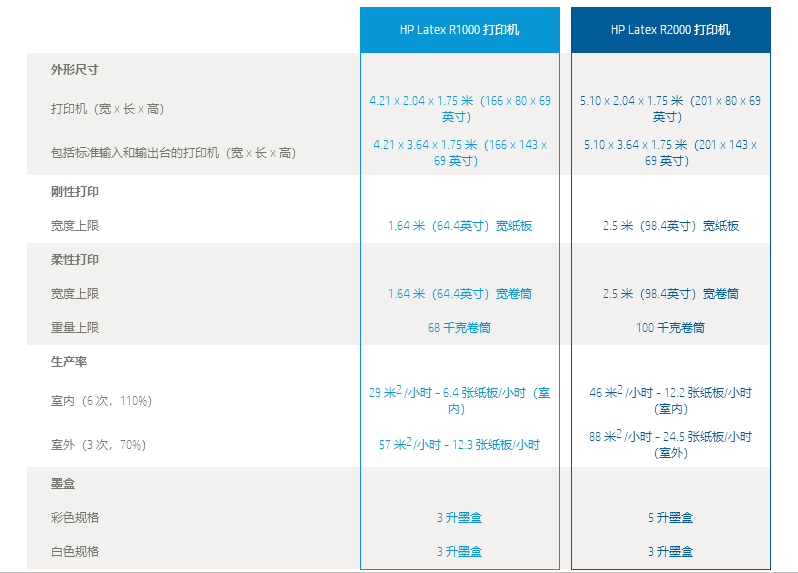
Task: Click R2000 彩色规格 value 5 升墨盒
Action: tap(671, 518)
